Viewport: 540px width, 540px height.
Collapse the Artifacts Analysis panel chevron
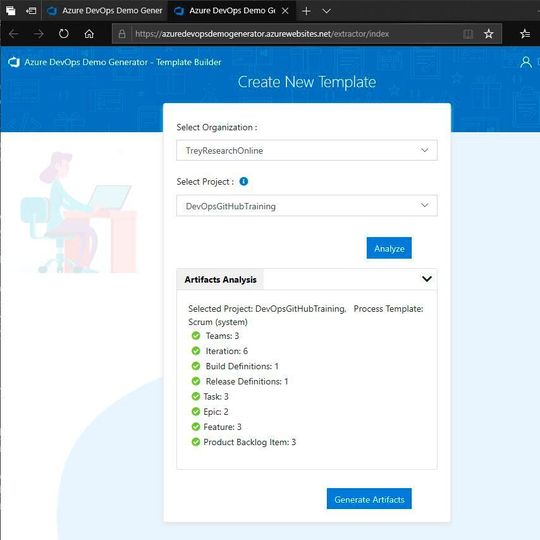426,279
